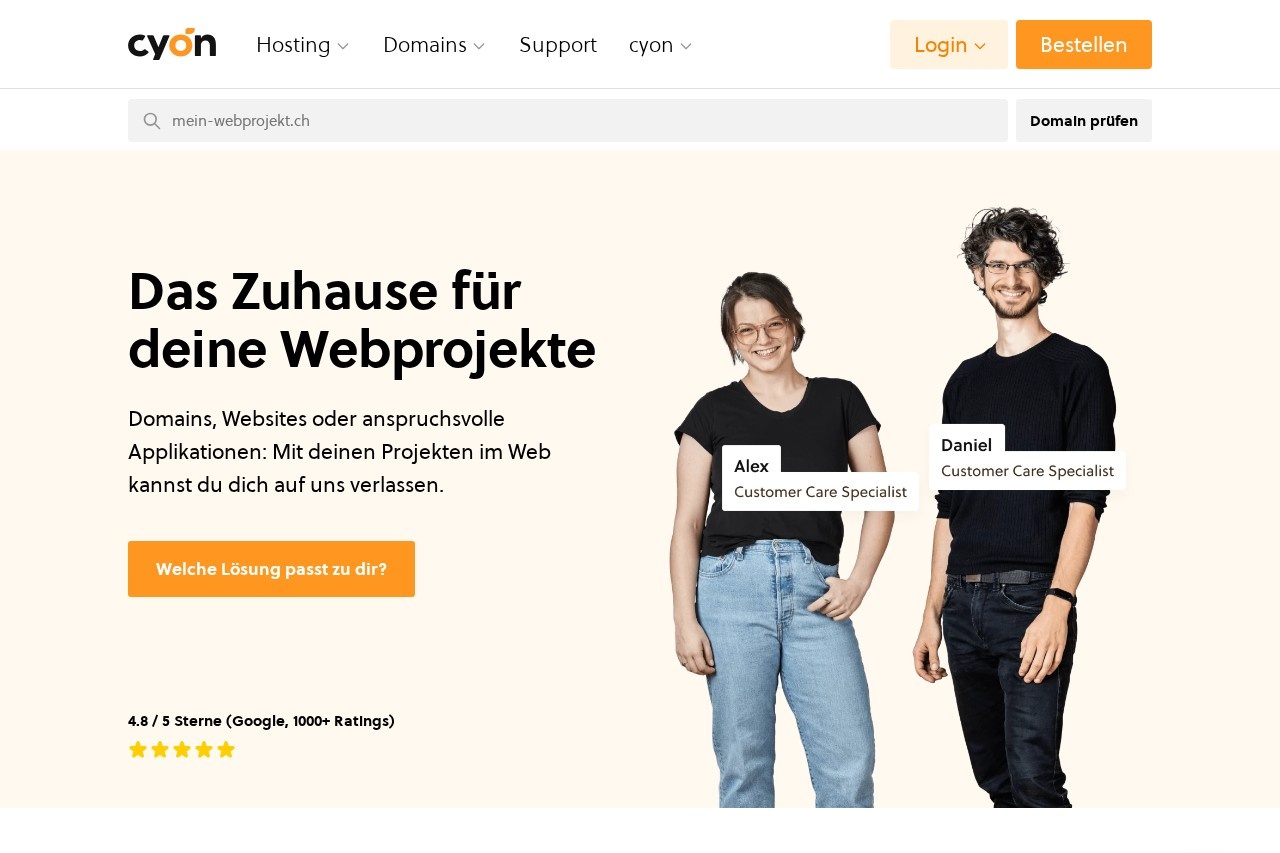Expand the Domains menu chevron
Viewport: 1280px width, 853px height.
479,46
